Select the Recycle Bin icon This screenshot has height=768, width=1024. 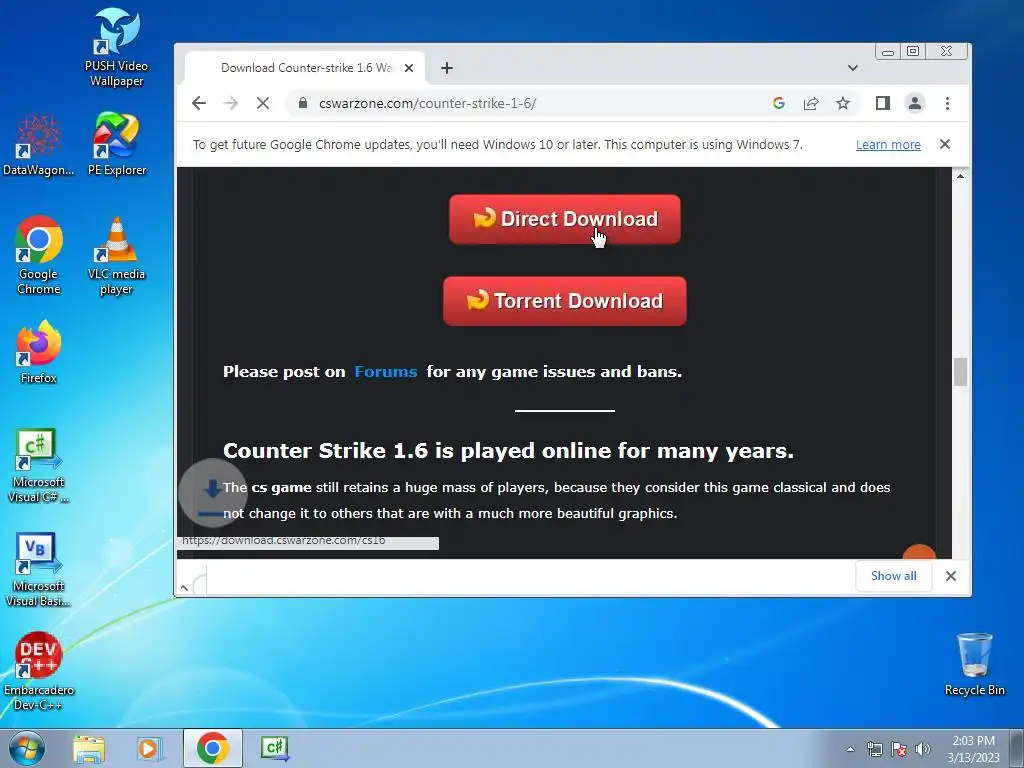tap(974, 664)
